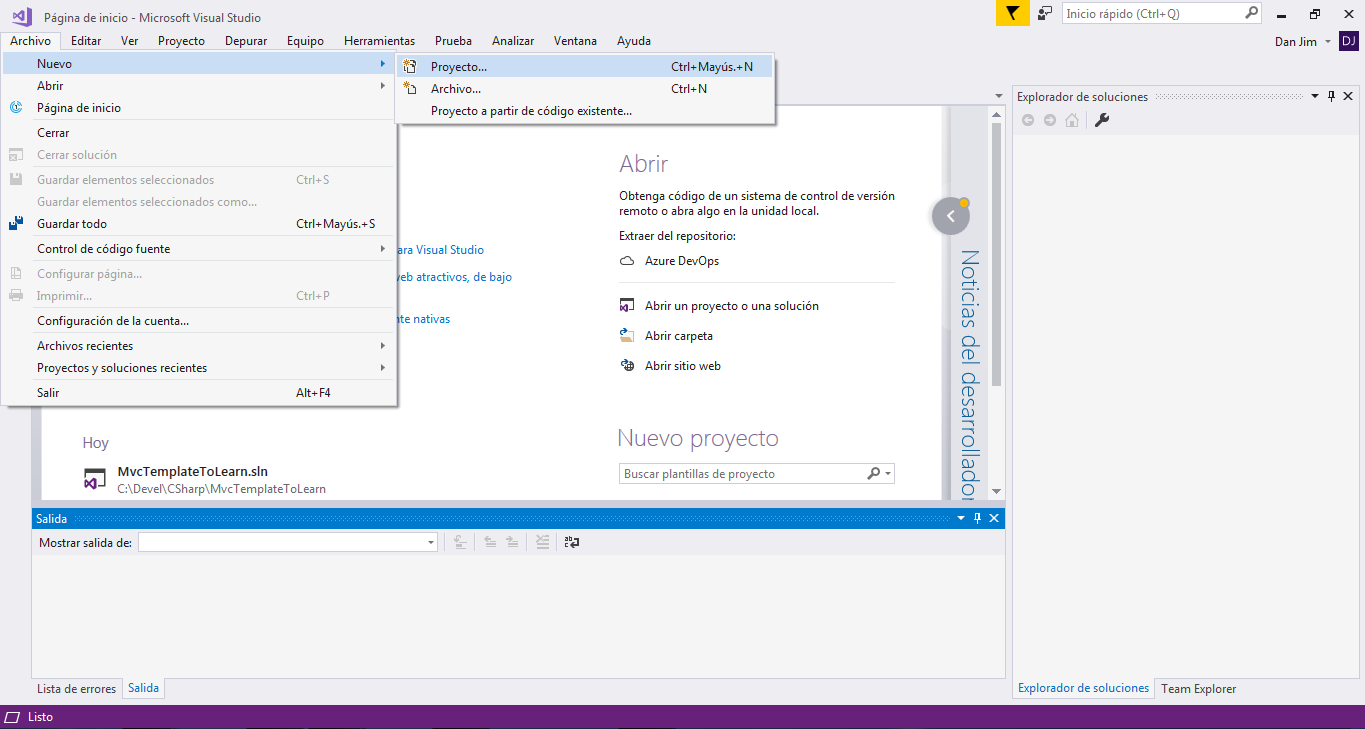Viewport: 1365px width, 729px height.
Task: Open the send feedback icon
Action: click(x=1045, y=14)
